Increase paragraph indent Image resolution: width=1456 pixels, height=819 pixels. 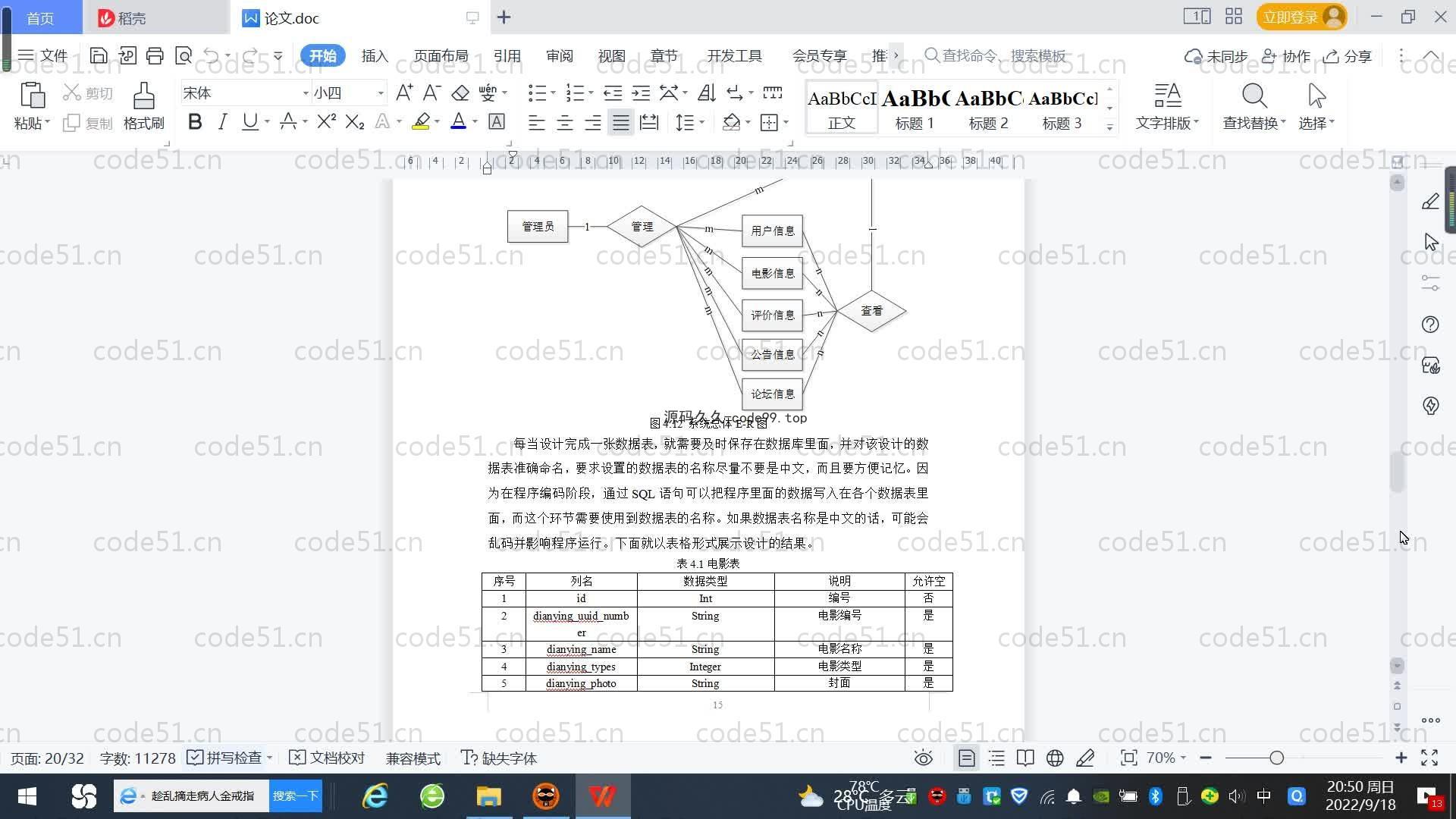[x=641, y=93]
